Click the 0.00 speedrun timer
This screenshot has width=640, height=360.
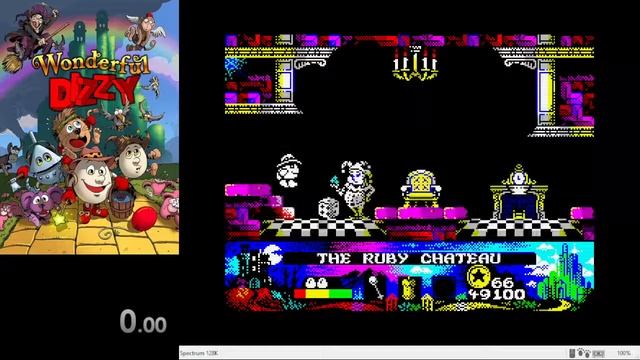coord(143,322)
